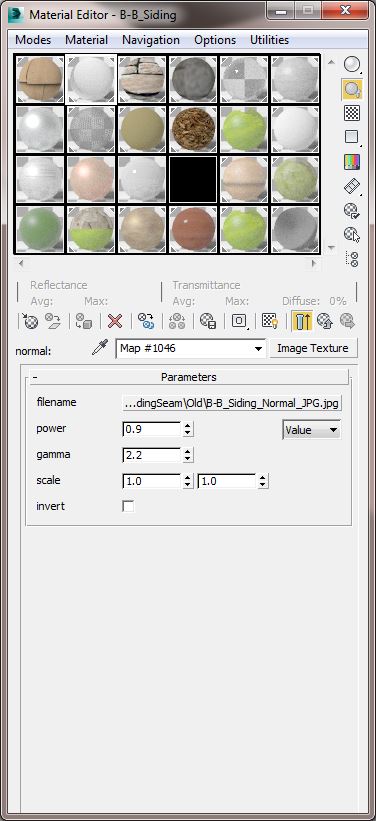This screenshot has height=821, width=376.
Task: Open the Material ID Channel flyout
Action: (x=239, y=320)
